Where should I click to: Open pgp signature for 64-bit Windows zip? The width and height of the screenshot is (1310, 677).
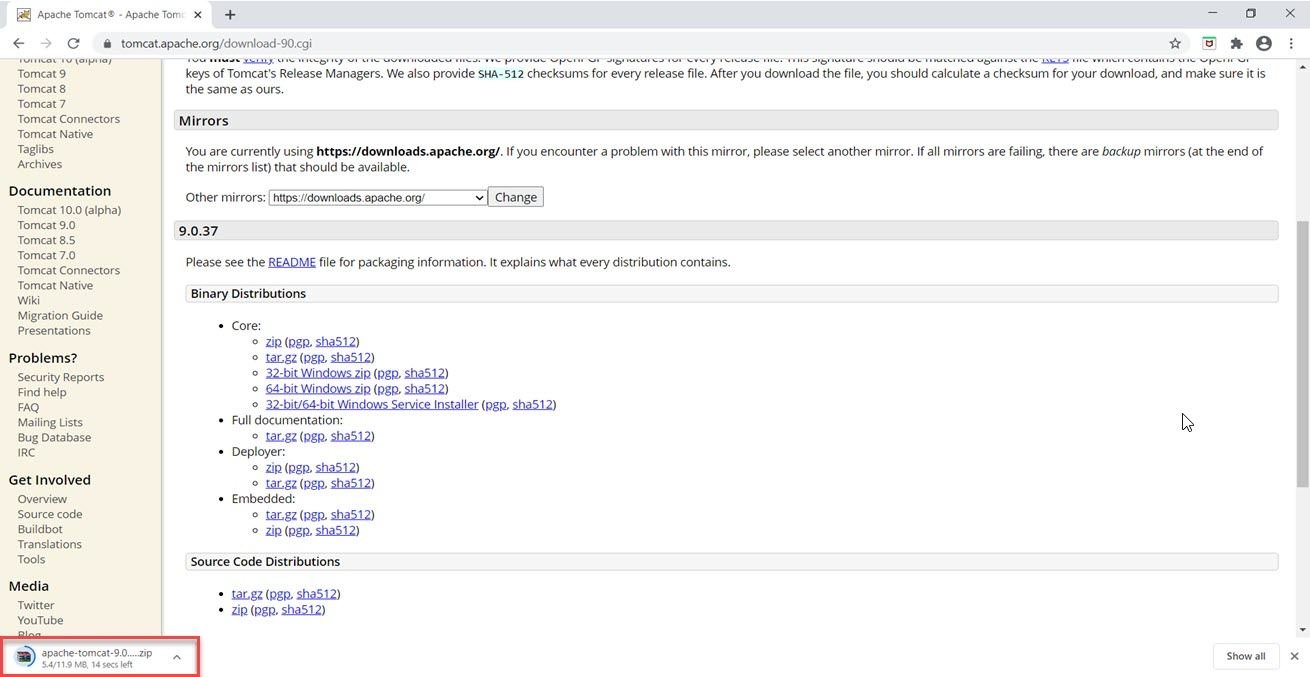click(x=388, y=389)
